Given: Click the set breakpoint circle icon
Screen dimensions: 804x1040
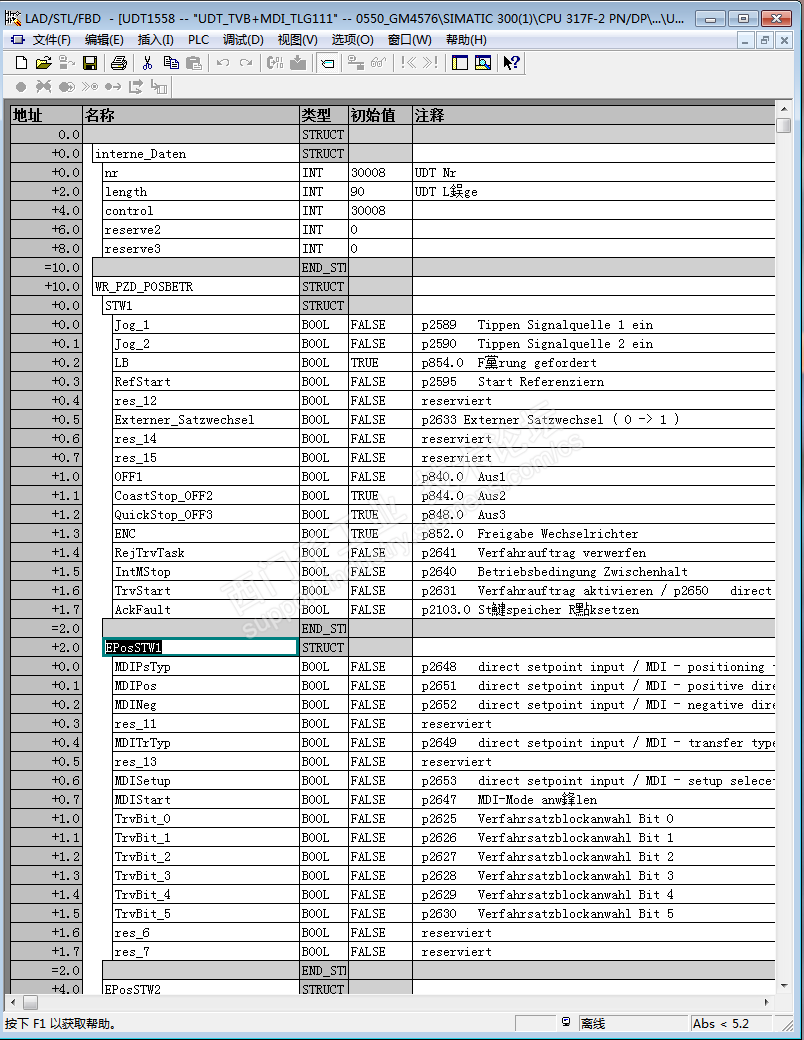Looking at the screenshot, I should click(x=21, y=87).
